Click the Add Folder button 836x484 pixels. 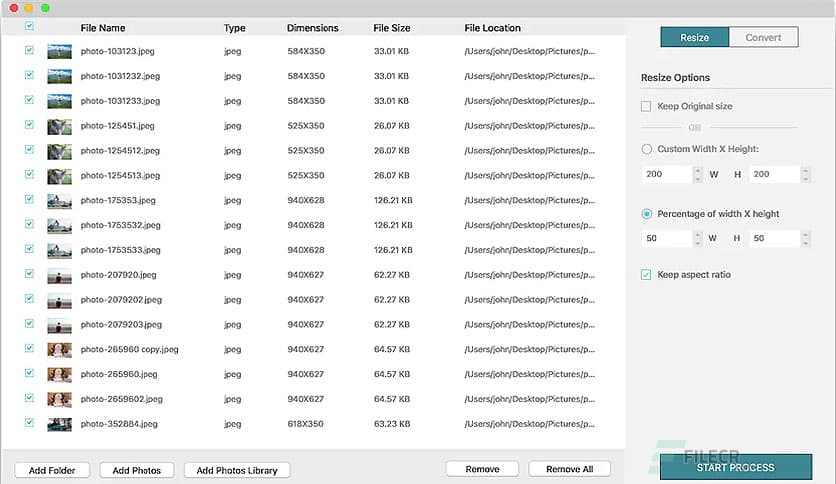pyautogui.click(x=52, y=470)
